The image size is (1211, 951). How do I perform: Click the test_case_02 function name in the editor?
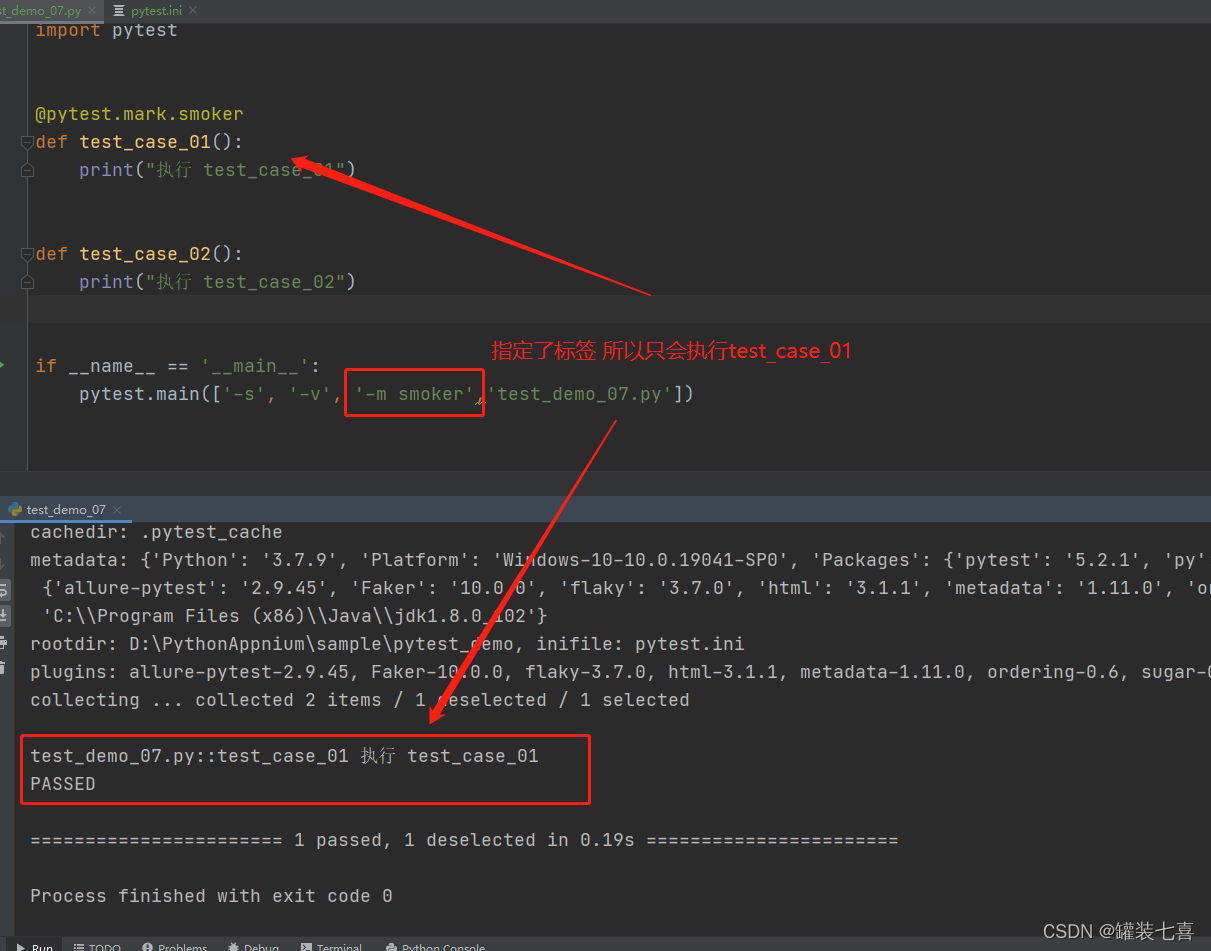tap(145, 254)
